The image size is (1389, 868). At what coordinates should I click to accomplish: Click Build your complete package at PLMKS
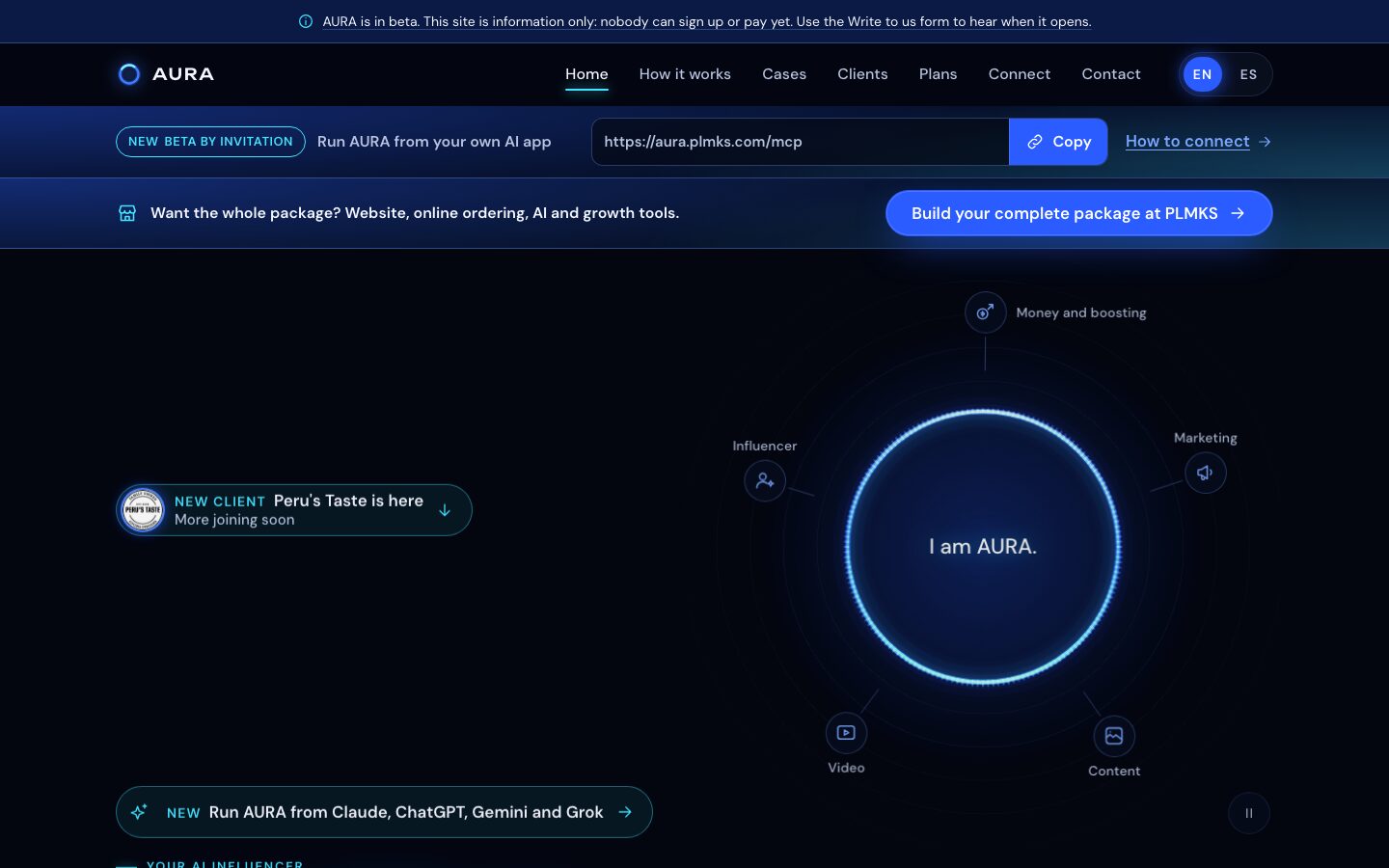coord(1078,213)
